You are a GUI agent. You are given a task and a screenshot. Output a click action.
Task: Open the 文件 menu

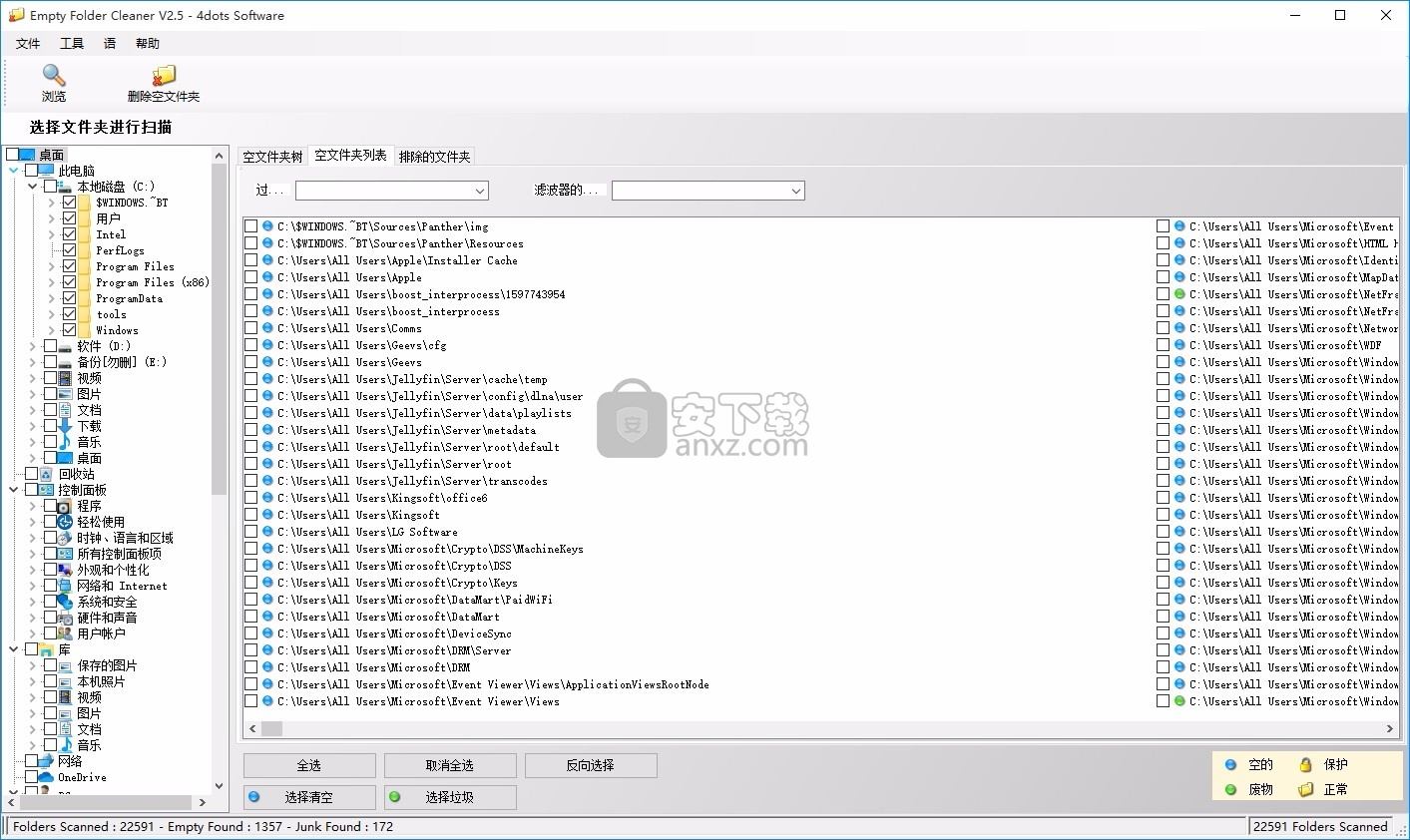(x=28, y=43)
